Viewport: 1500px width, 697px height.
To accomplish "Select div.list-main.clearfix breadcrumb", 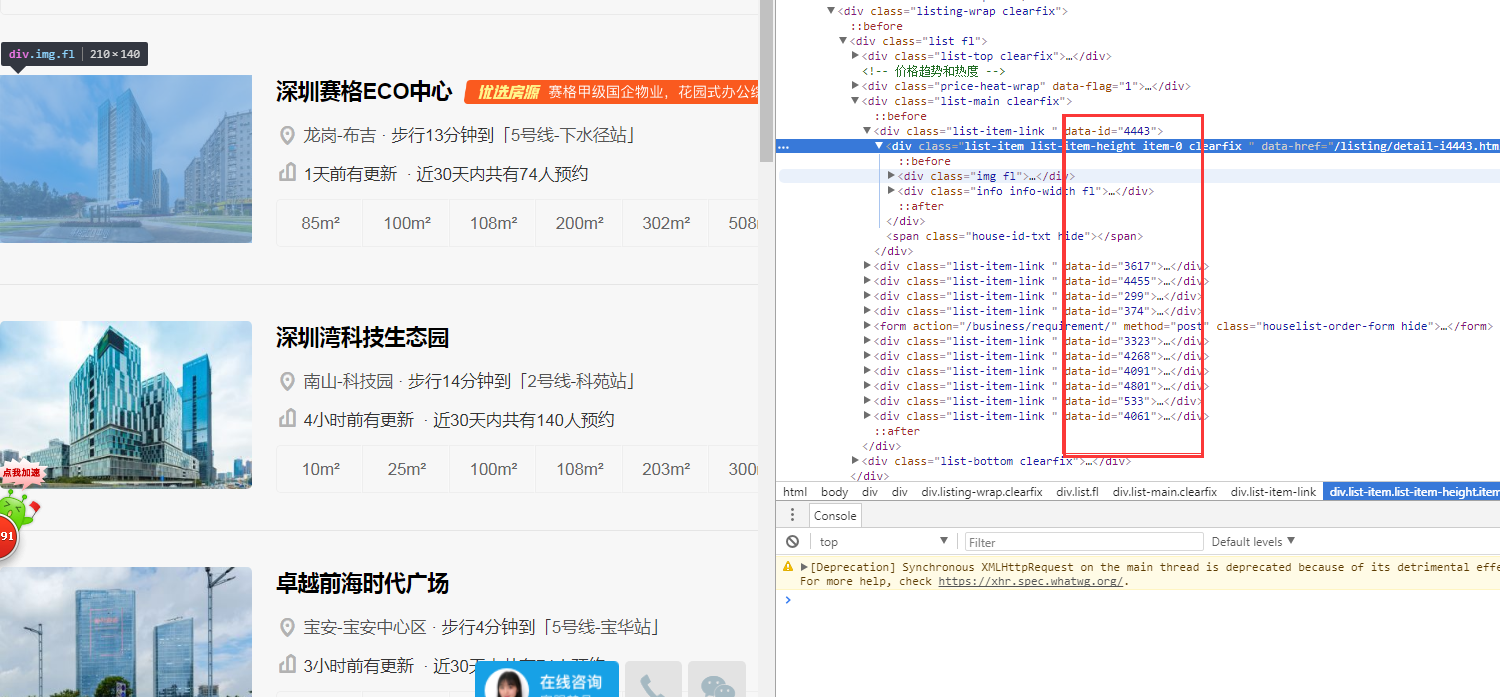I will (1165, 492).
